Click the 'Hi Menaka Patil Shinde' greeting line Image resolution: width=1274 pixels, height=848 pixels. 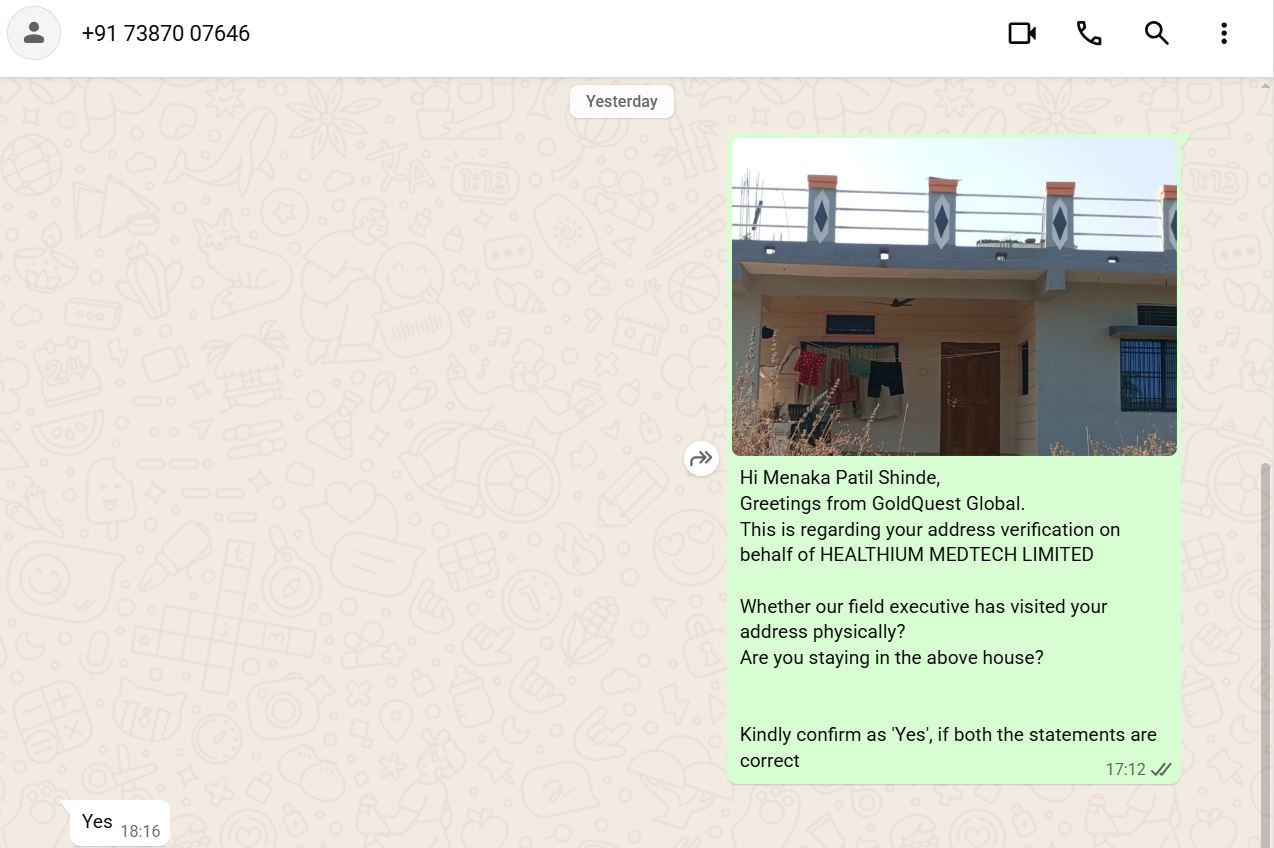click(840, 478)
